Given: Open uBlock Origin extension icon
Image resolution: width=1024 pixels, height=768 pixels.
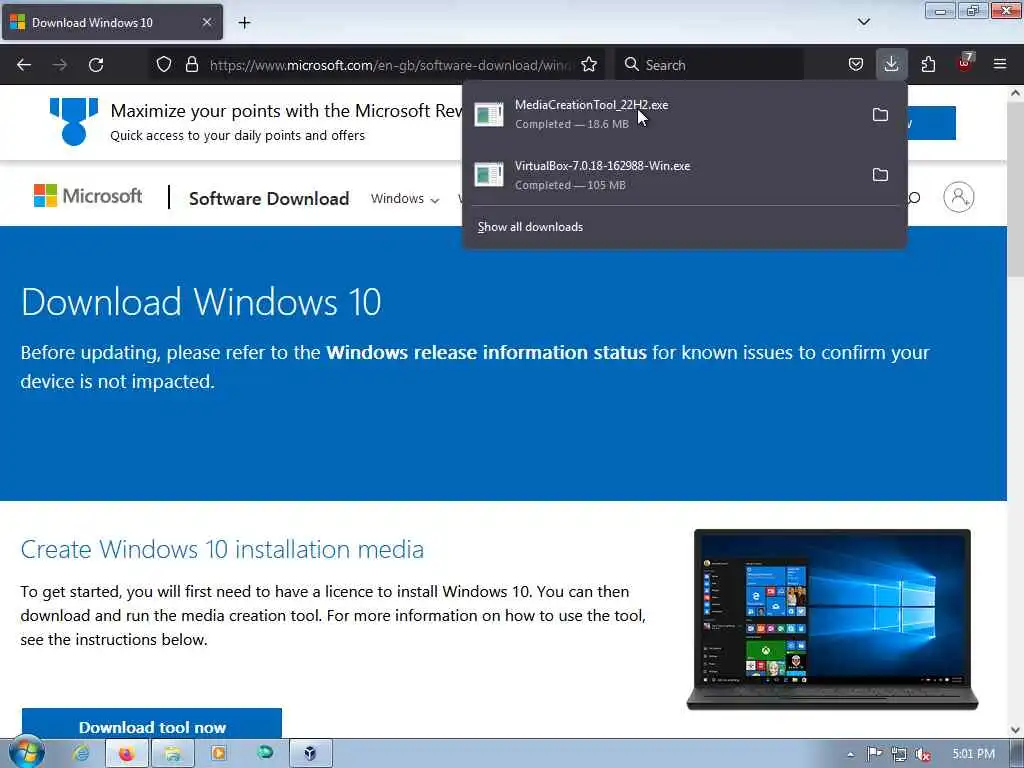Looking at the screenshot, I should coord(965,63).
